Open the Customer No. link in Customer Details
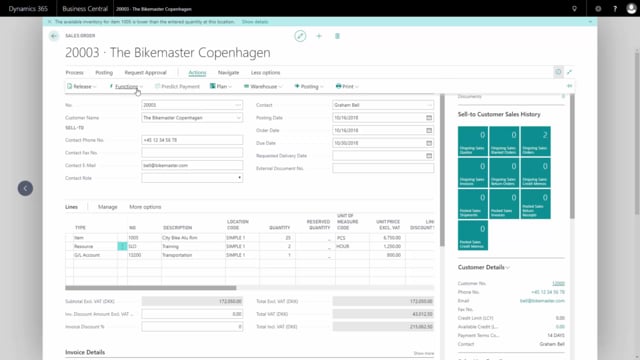This screenshot has width=640, height=360. (558, 283)
